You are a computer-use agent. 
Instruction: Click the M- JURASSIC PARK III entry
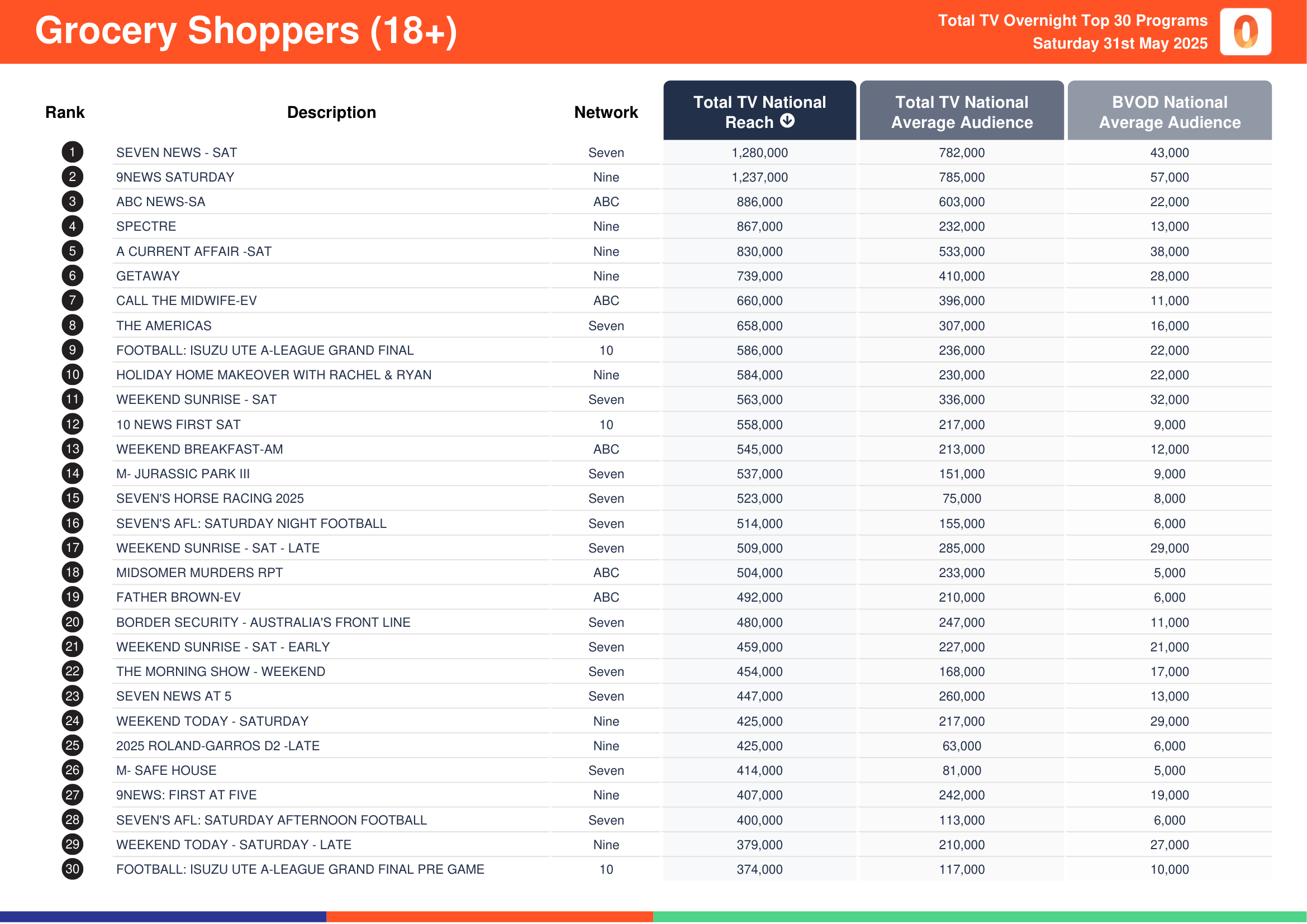coord(183,474)
